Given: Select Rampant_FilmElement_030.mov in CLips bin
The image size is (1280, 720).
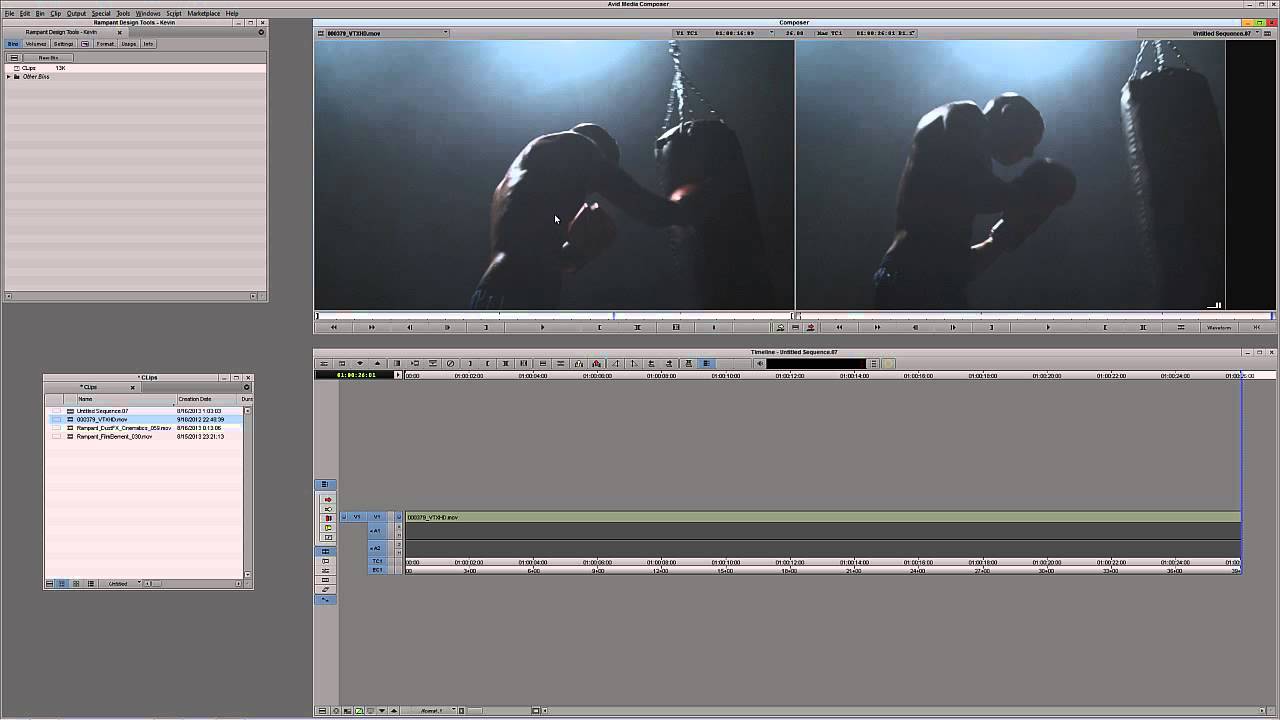Looking at the screenshot, I should click(x=114, y=436).
